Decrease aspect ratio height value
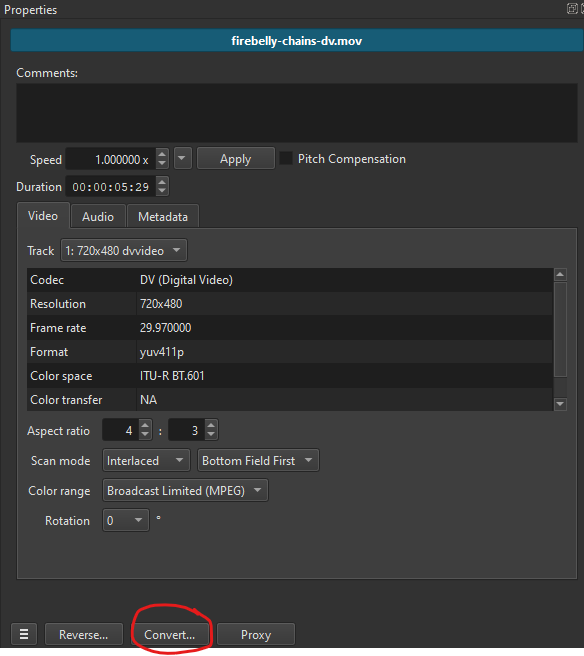Image resolution: width=584 pixels, height=656 pixels. (211, 435)
